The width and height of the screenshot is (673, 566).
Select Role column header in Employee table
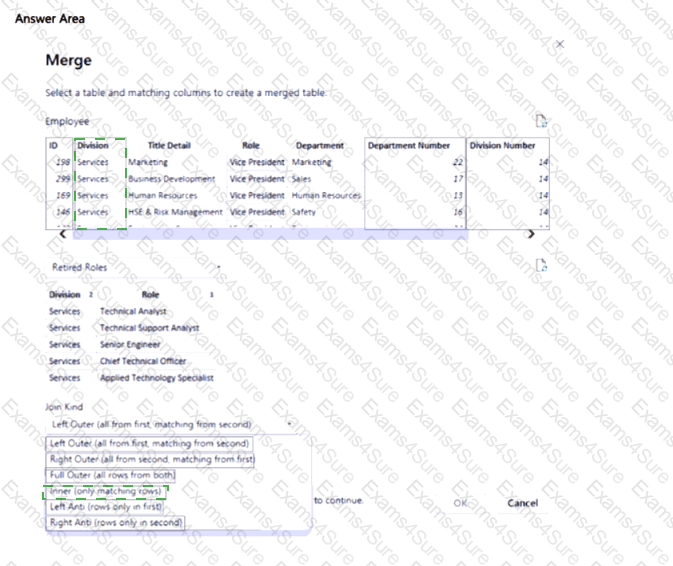click(x=250, y=145)
